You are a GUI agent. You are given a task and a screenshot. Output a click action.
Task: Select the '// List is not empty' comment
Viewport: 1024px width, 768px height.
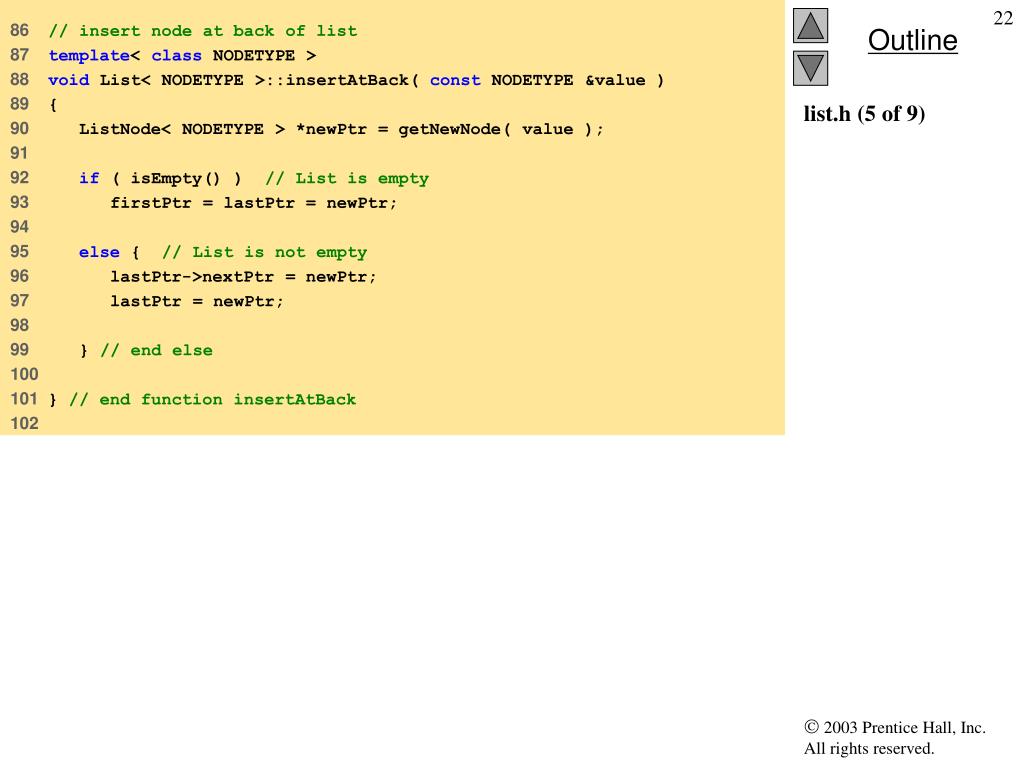[264, 252]
